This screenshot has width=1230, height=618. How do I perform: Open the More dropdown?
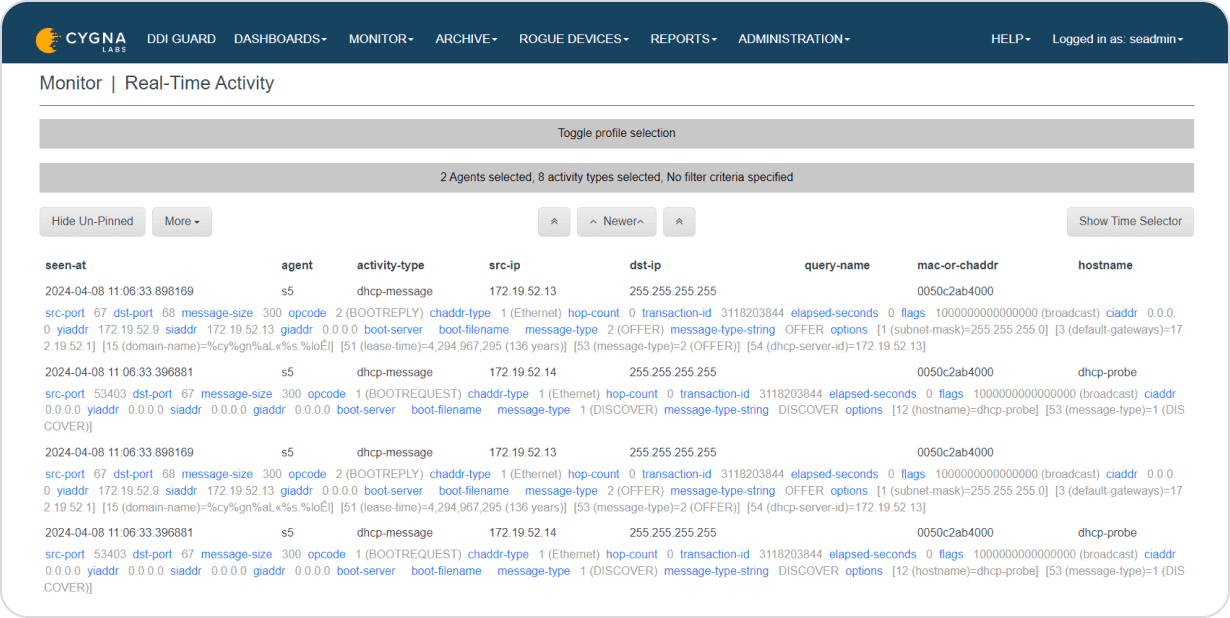(x=181, y=221)
